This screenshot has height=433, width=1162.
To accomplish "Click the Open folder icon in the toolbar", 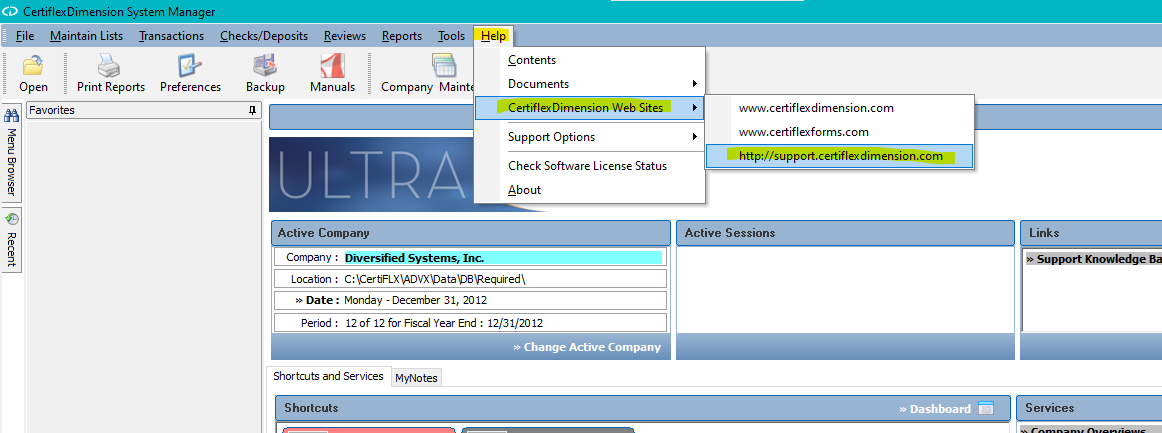I will 33,66.
